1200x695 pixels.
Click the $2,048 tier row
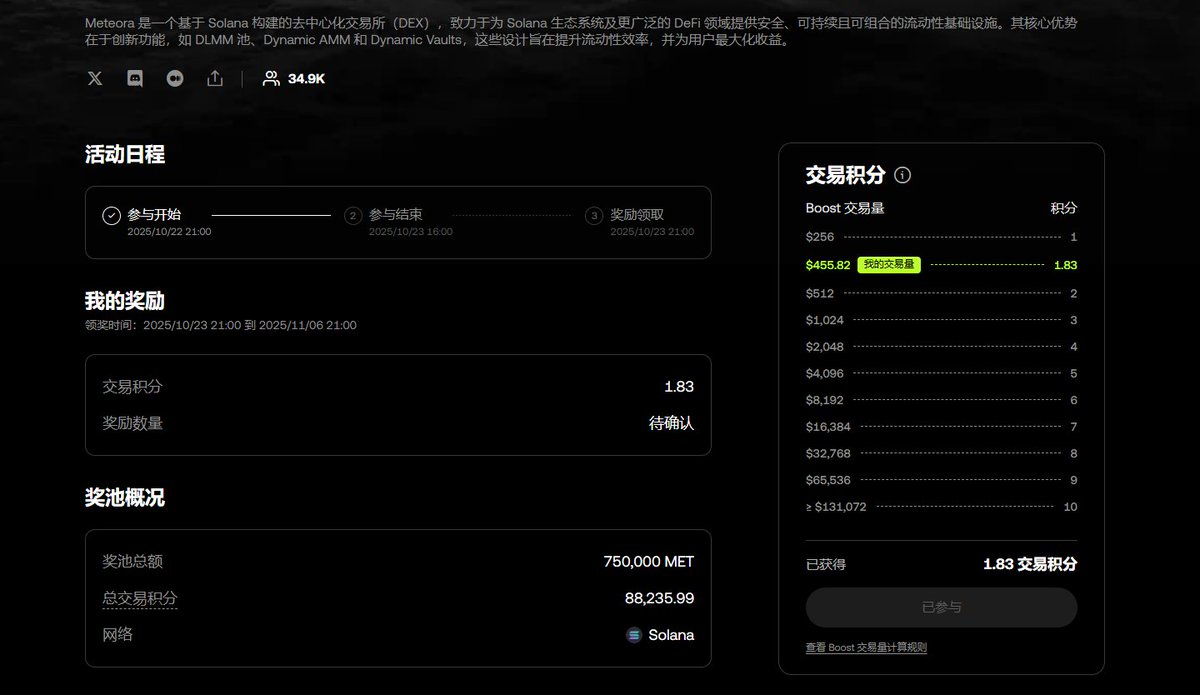pyautogui.click(x=941, y=347)
